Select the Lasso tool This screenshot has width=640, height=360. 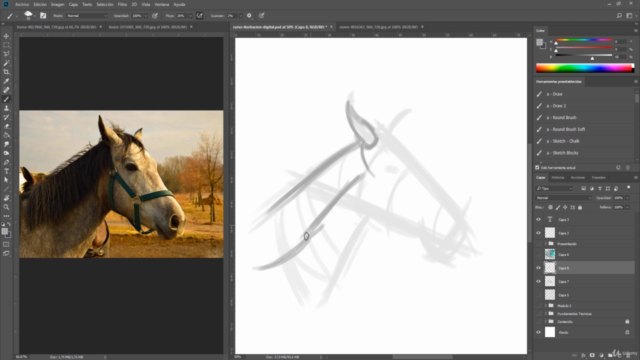click(7, 54)
